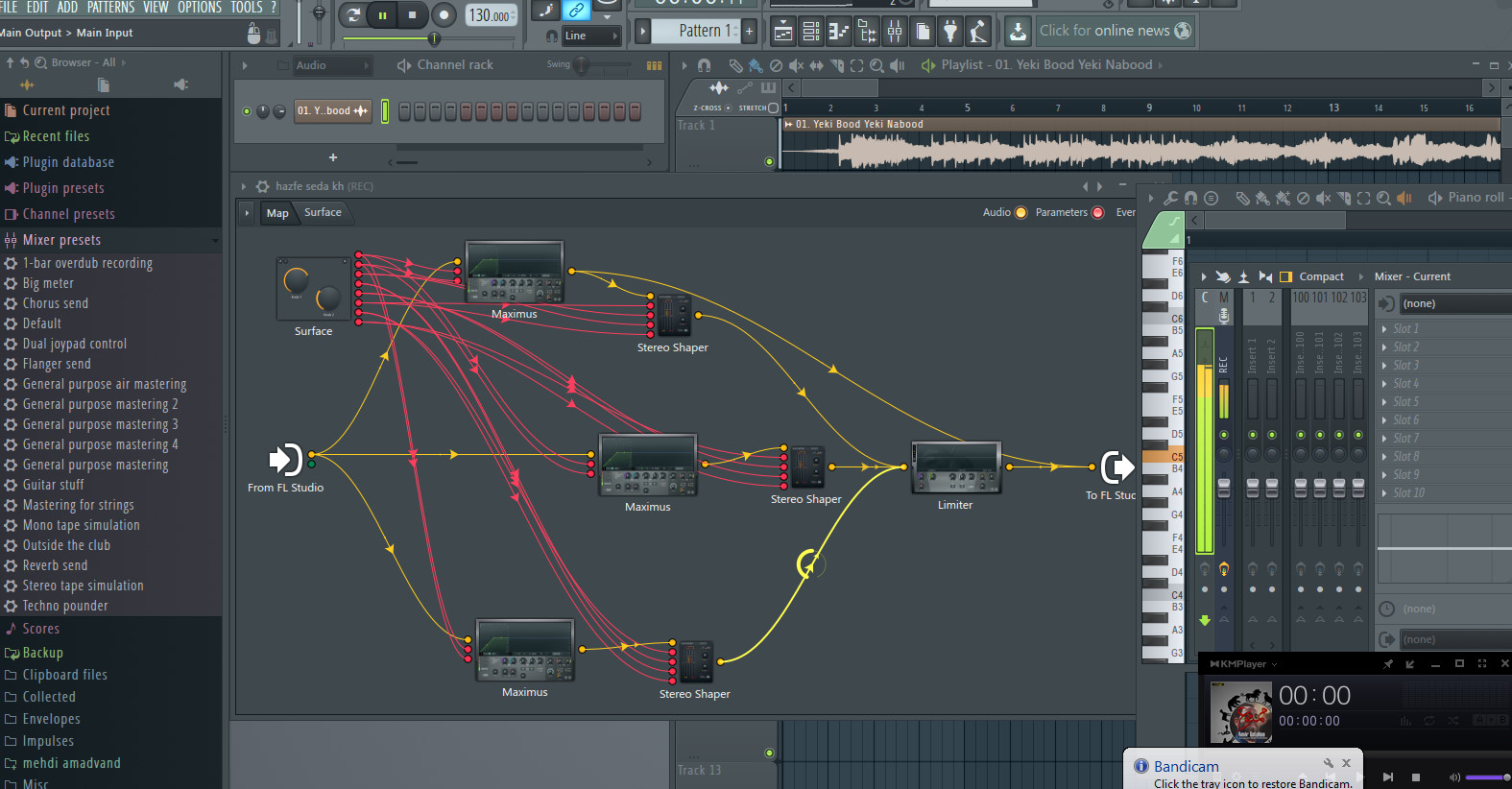Screen dimensions: 1512x789
Task: Click the audio clip waveform focus icon
Action: point(718,87)
